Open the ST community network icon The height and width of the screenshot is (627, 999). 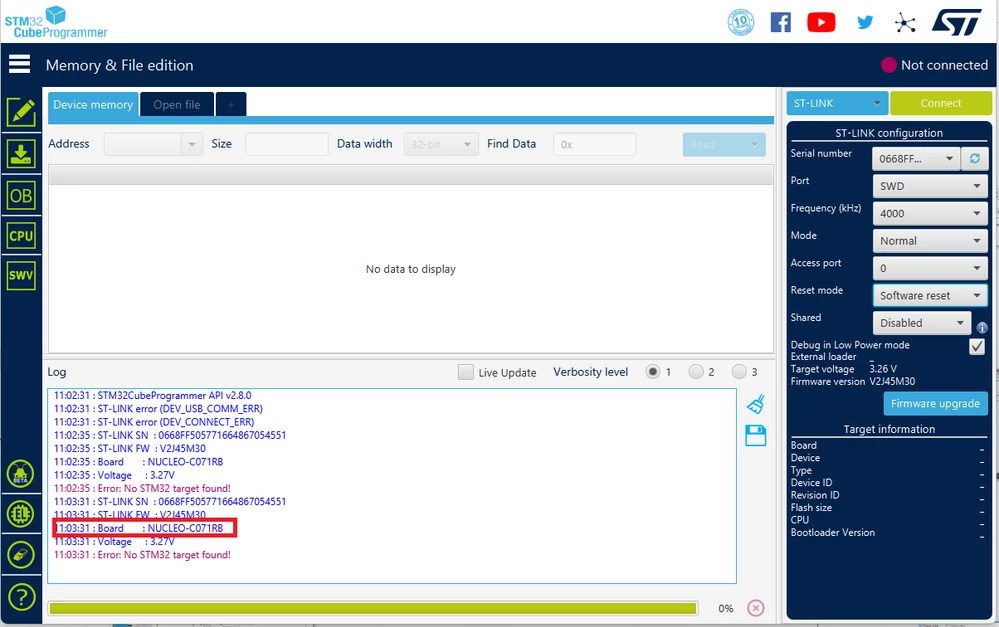click(x=905, y=24)
